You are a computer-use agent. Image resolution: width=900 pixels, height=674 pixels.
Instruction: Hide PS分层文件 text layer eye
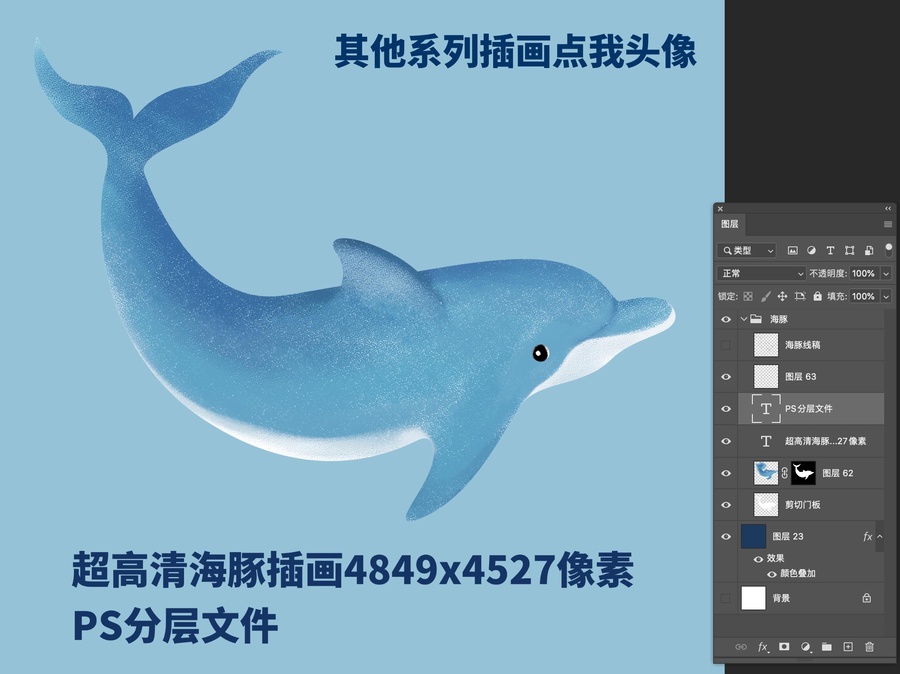tap(726, 409)
